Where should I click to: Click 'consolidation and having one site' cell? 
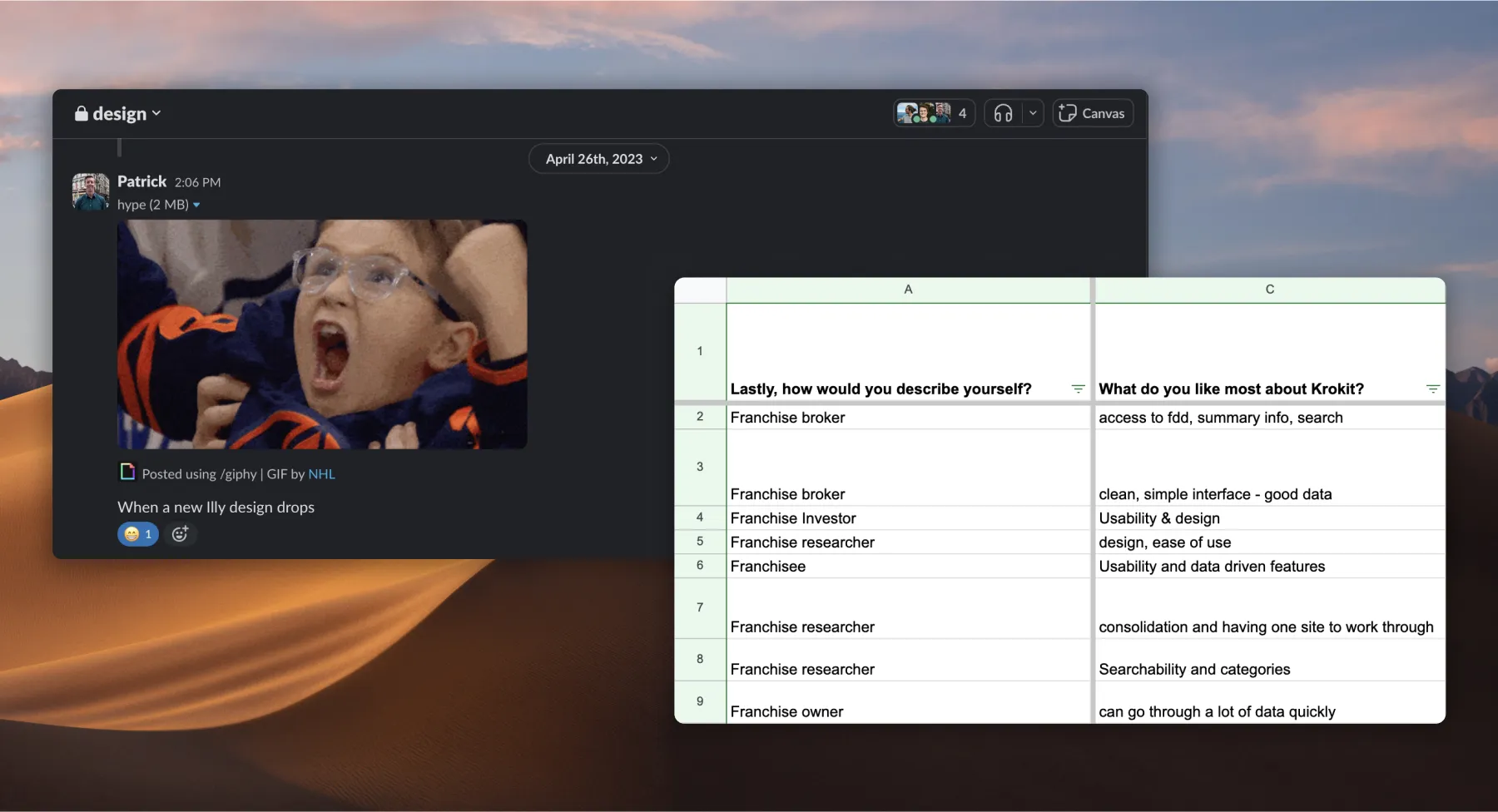pos(1270,608)
